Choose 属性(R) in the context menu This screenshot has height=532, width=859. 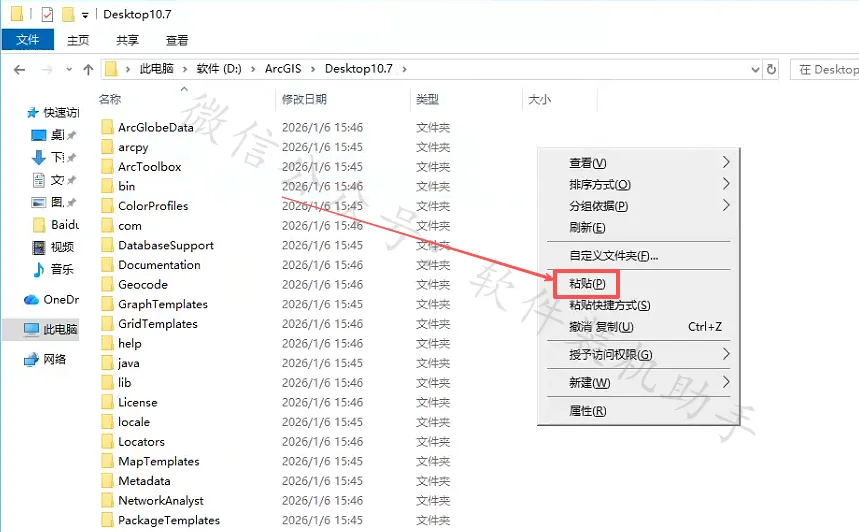[639, 410]
